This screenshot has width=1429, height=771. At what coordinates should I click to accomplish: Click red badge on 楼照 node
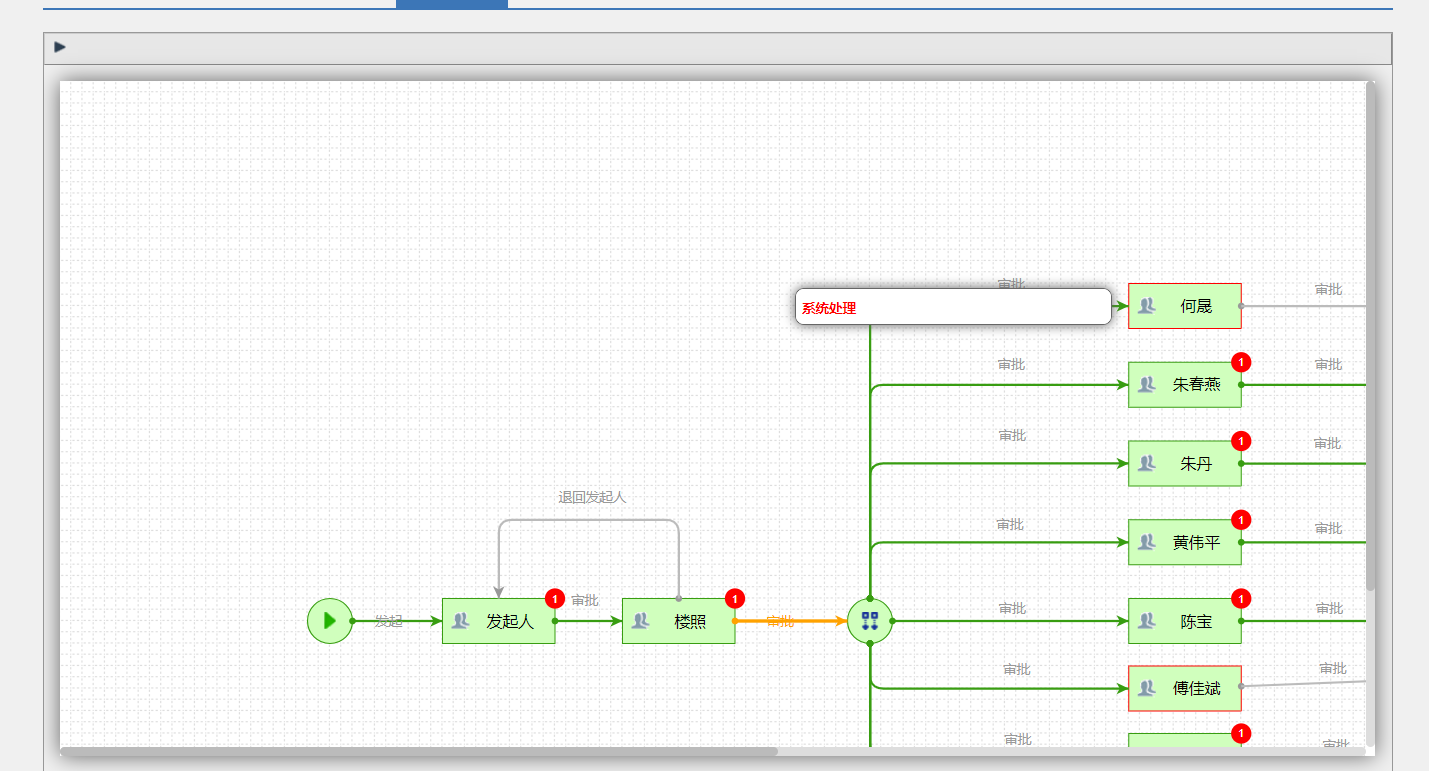pyautogui.click(x=735, y=599)
